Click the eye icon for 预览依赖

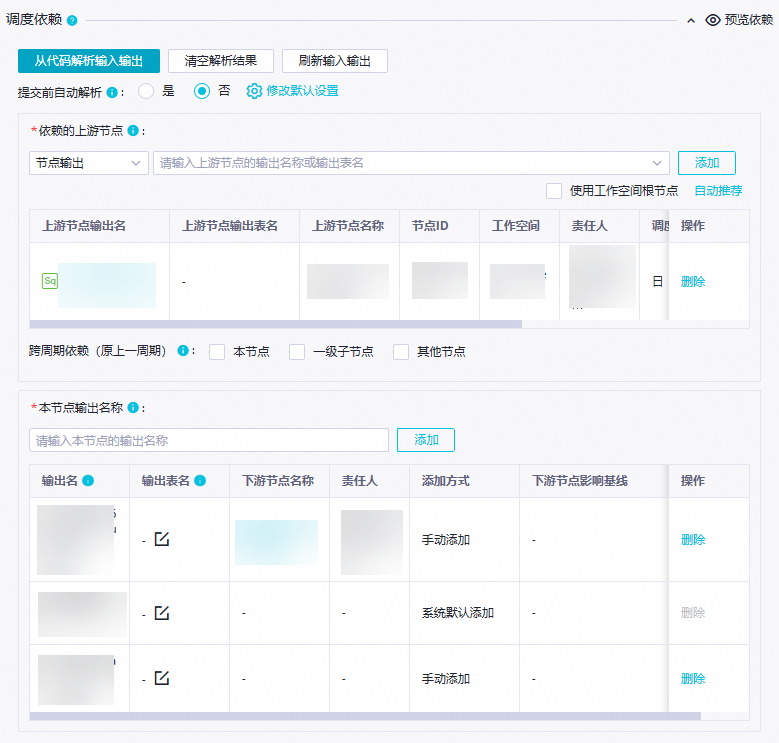[x=713, y=20]
